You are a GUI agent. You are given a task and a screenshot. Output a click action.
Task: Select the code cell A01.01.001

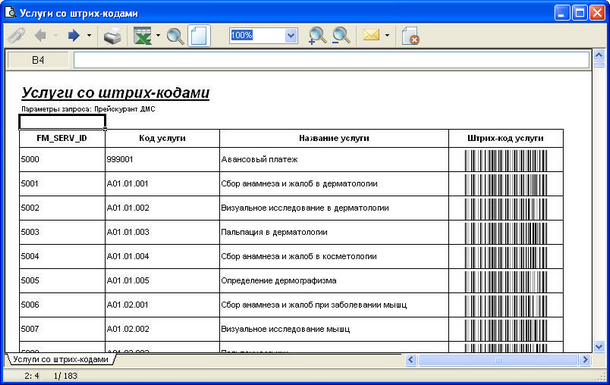coord(162,184)
